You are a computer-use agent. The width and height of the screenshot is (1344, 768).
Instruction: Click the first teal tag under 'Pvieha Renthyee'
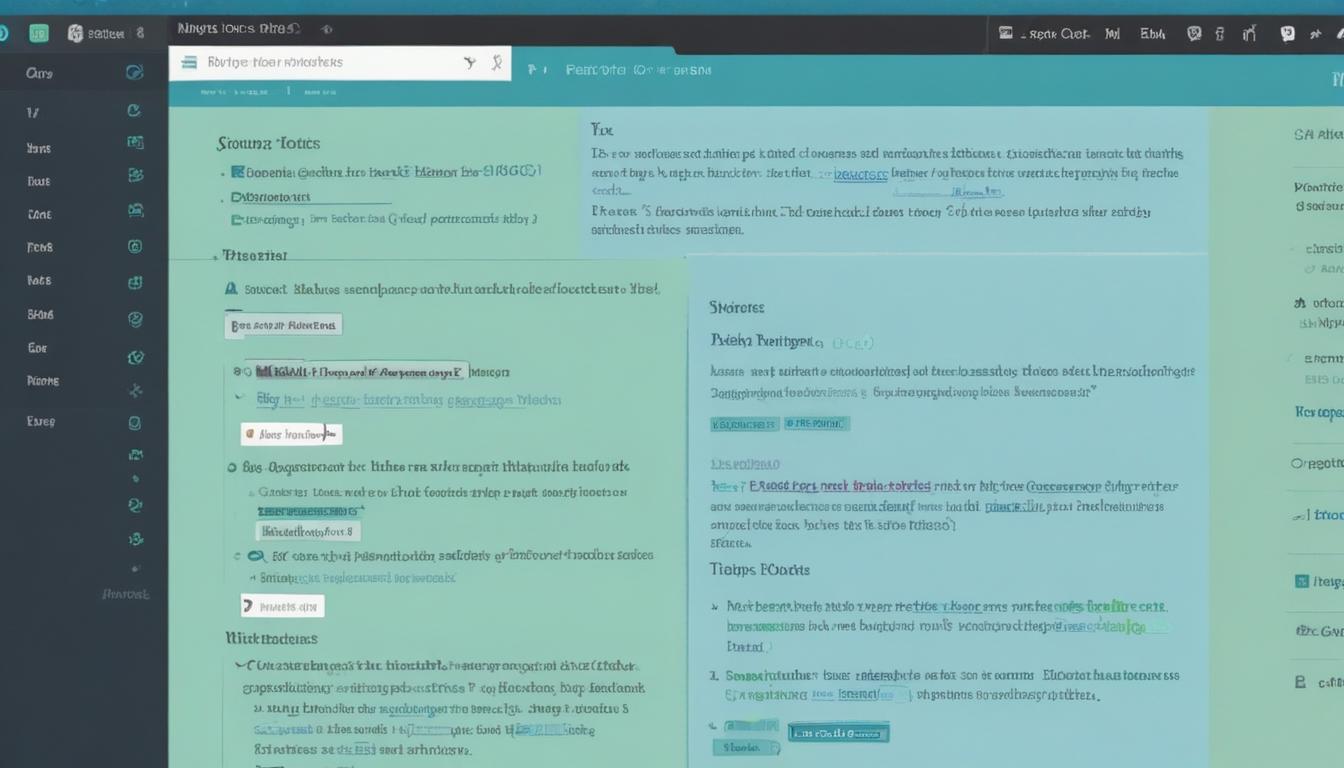pos(744,424)
